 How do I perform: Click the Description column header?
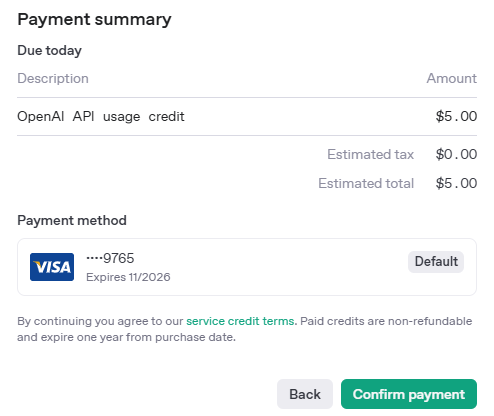(53, 79)
